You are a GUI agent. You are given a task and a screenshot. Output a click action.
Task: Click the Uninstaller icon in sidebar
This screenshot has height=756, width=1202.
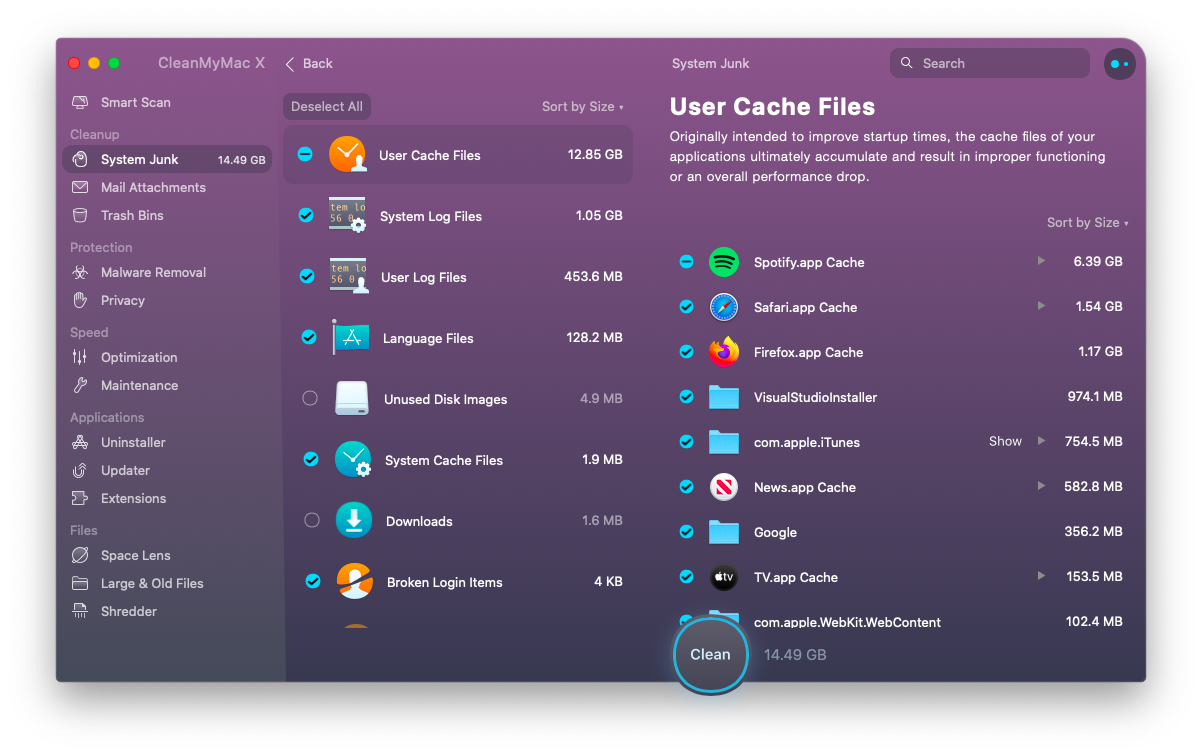click(80, 442)
